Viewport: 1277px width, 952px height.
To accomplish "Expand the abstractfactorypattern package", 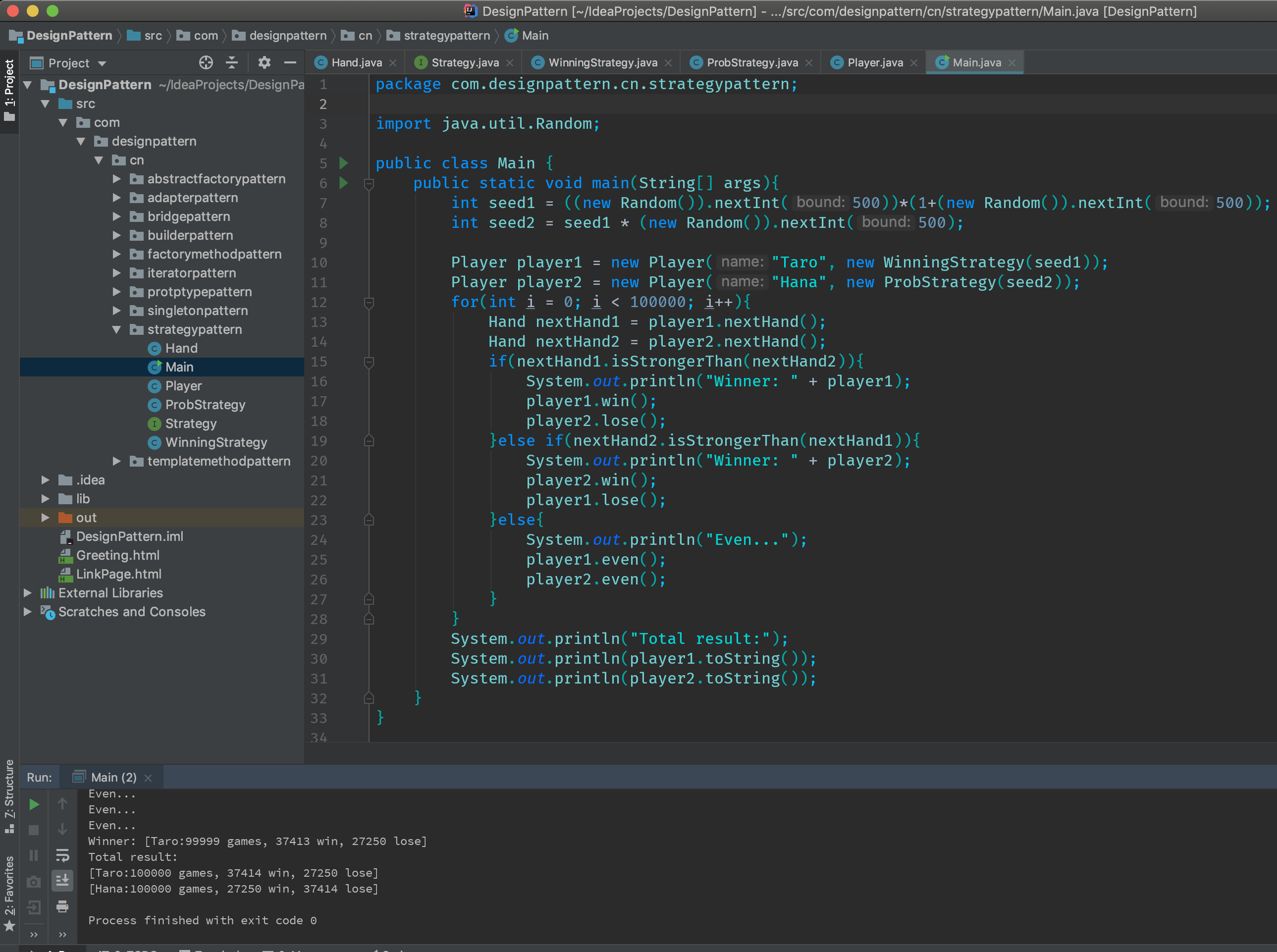I will [x=116, y=179].
